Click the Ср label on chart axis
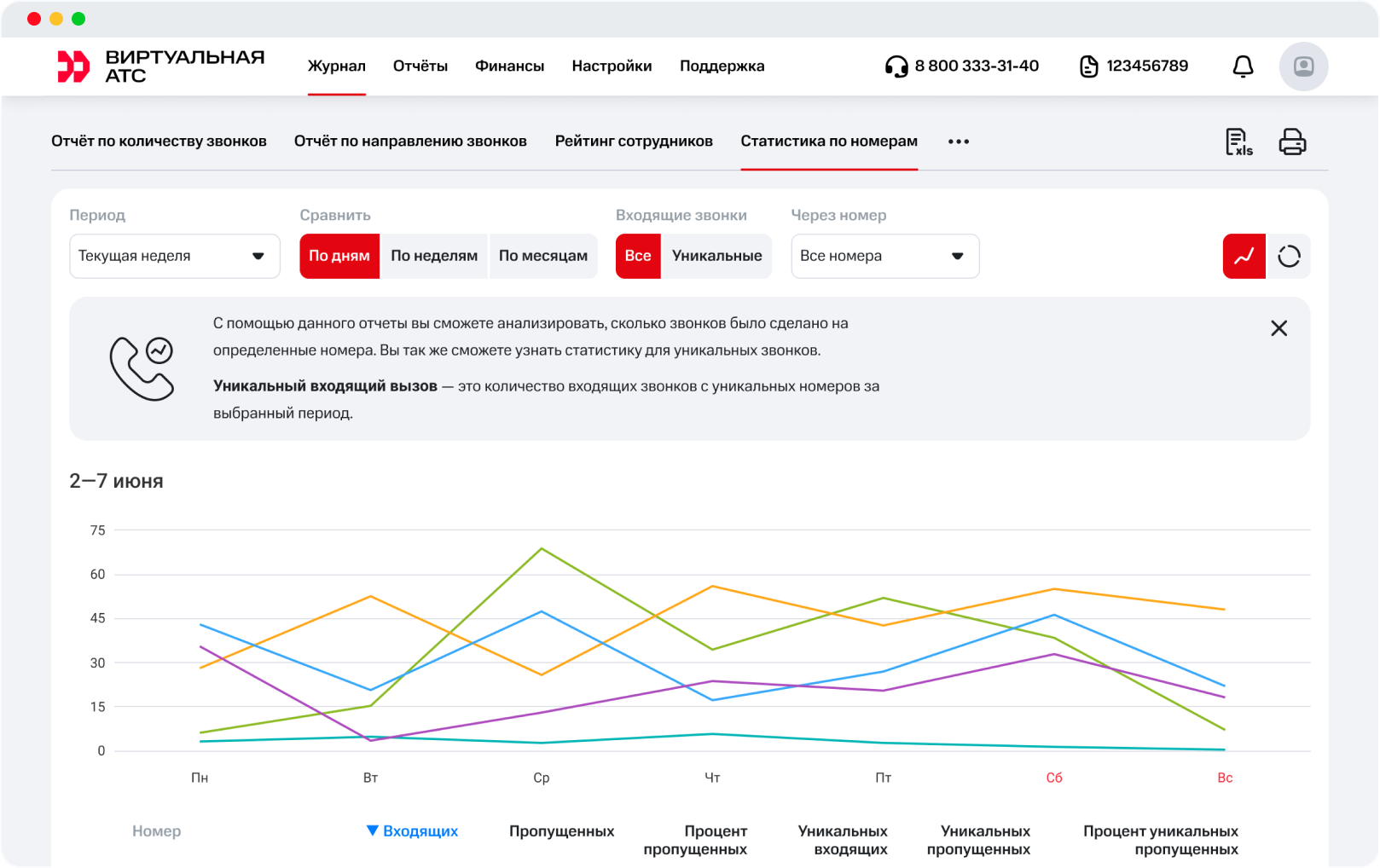Screen dimensions: 1380x868 [x=542, y=778]
